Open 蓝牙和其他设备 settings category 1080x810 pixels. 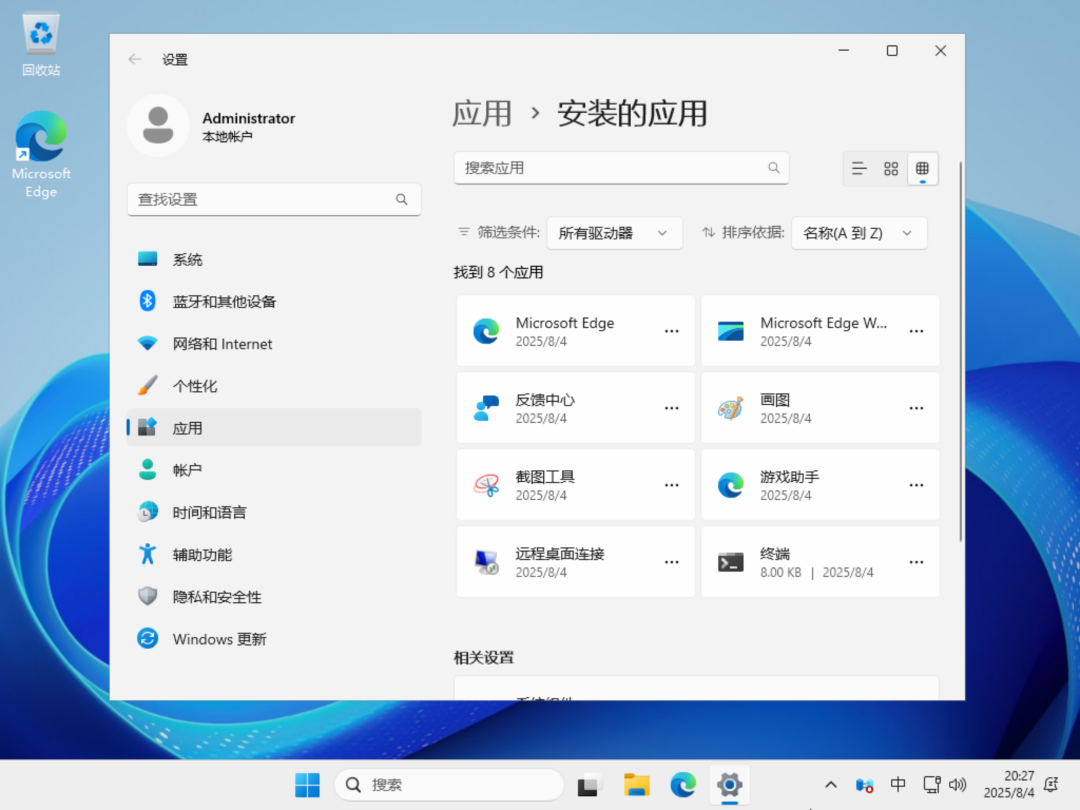(x=274, y=301)
